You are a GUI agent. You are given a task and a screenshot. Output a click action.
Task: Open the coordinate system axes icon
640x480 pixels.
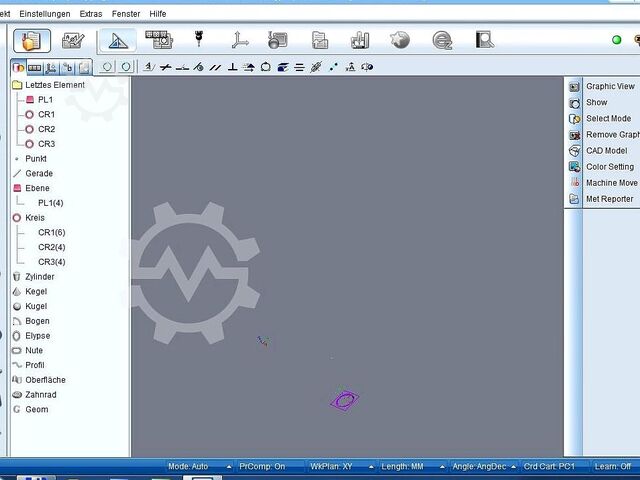[240, 40]
